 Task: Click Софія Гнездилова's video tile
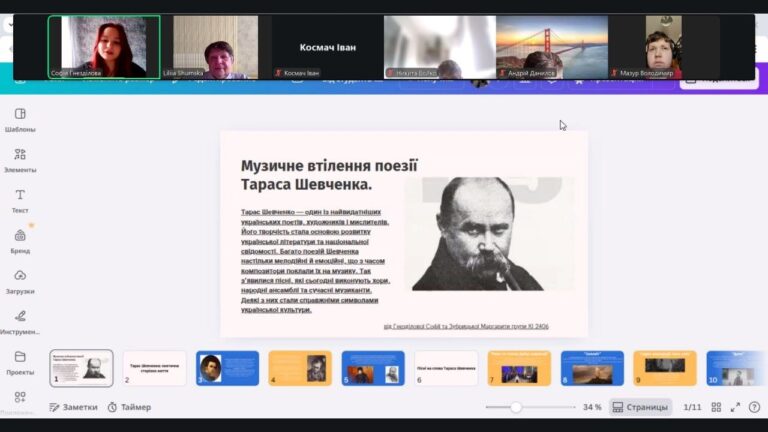coord(104,46)
